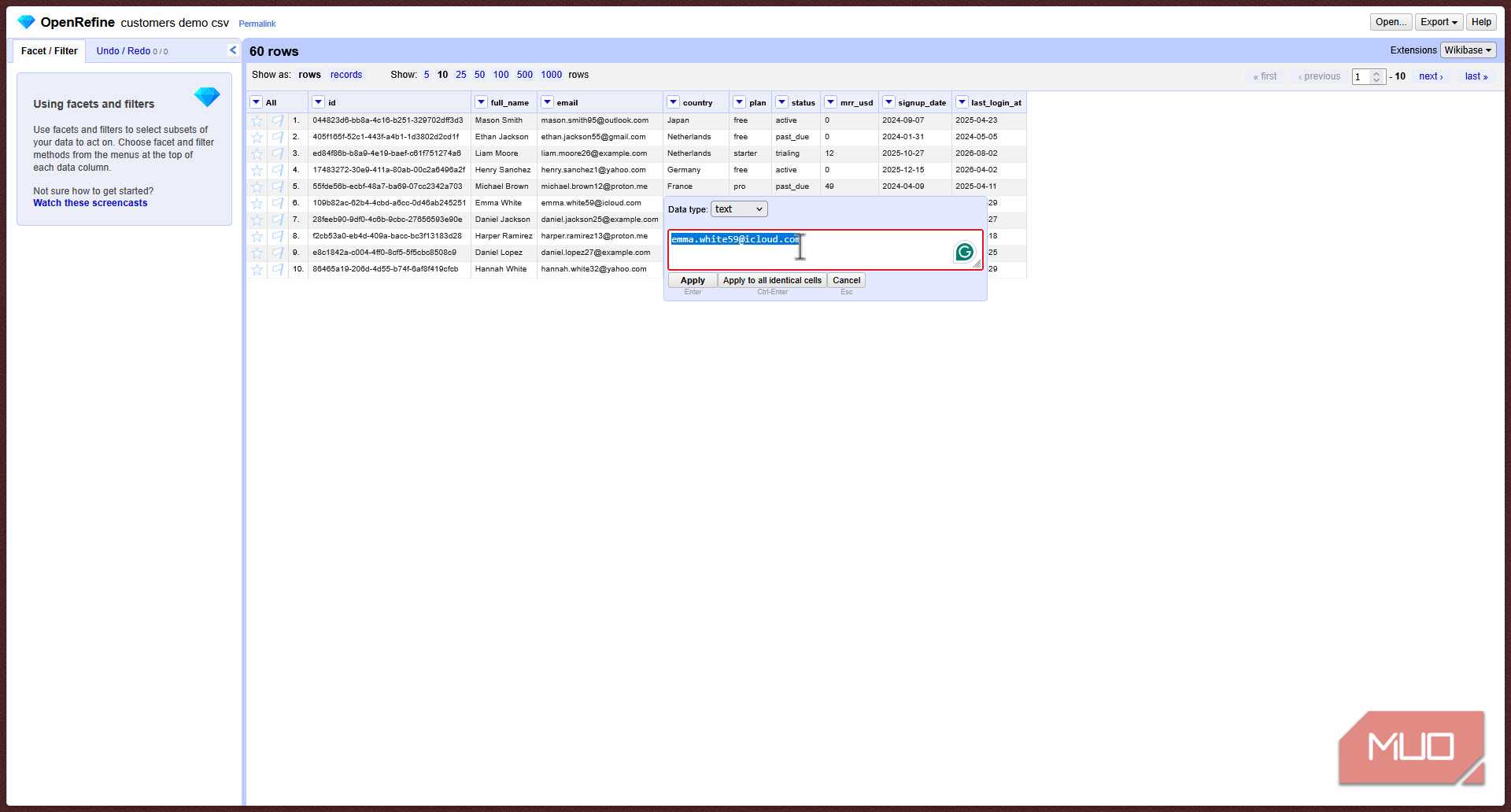Show 500 rows per page
Image resolution: width=1511 pixels, height=812 pixels.
tap(525, 75)
